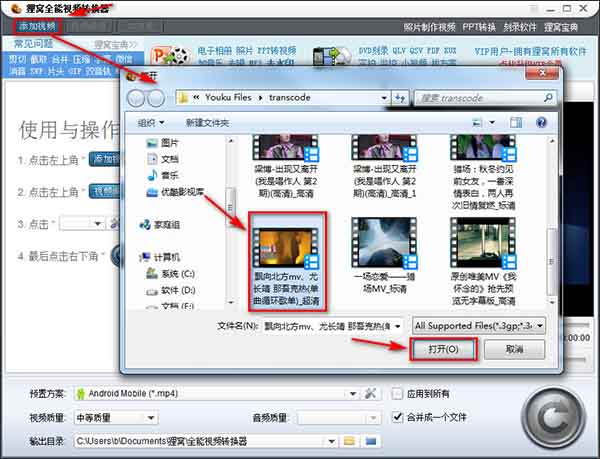Click the large round convert button

(x=553, y=418)
